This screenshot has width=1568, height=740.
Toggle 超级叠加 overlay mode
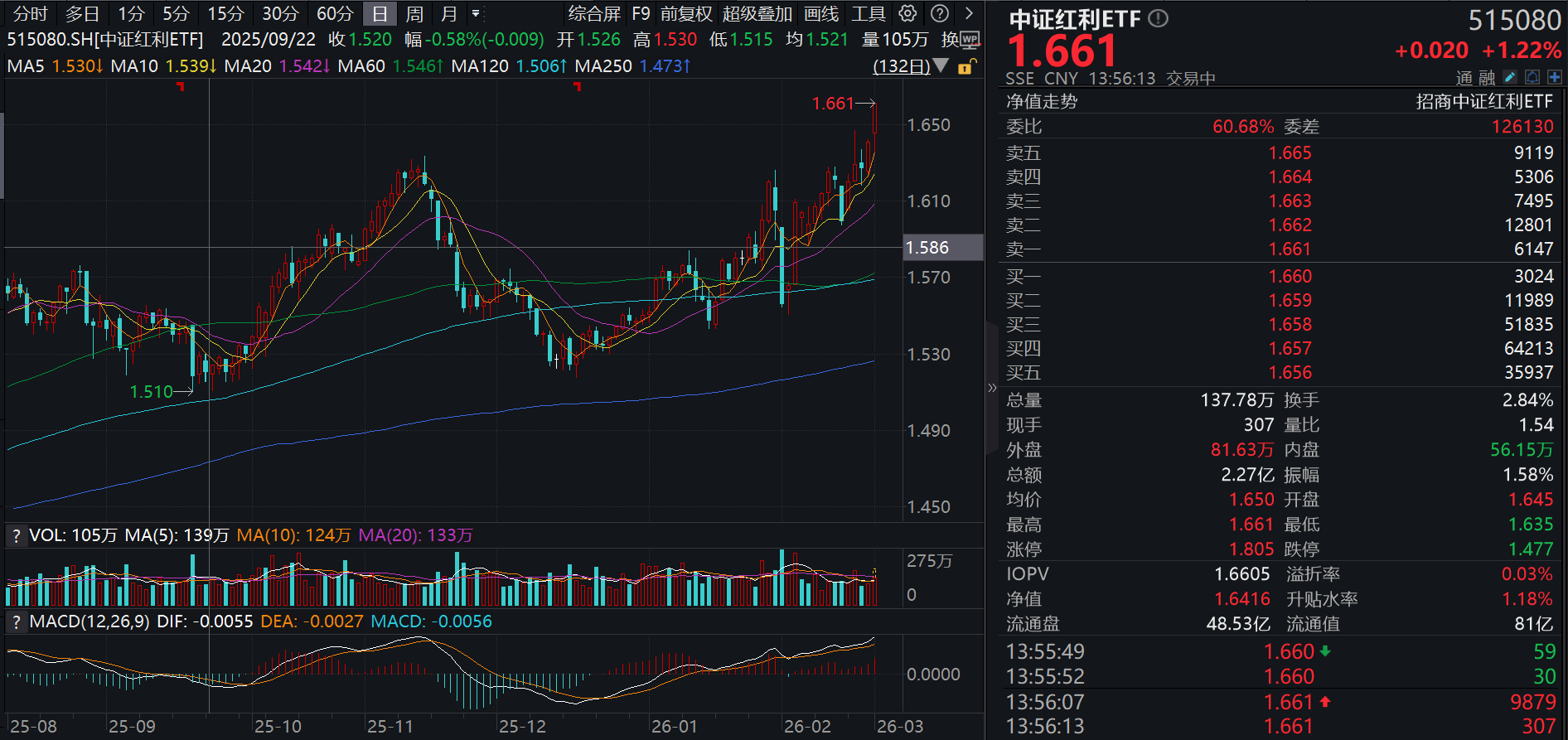coord(757,14)
